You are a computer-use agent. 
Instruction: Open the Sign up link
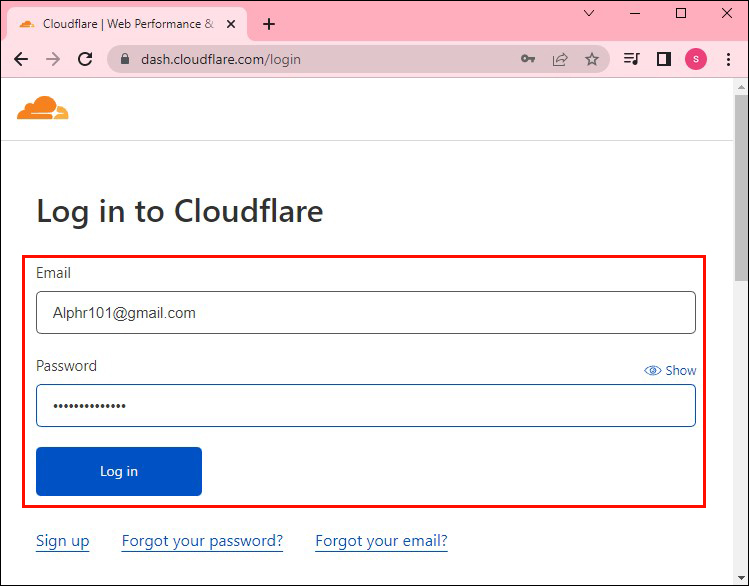coord(62,541)
